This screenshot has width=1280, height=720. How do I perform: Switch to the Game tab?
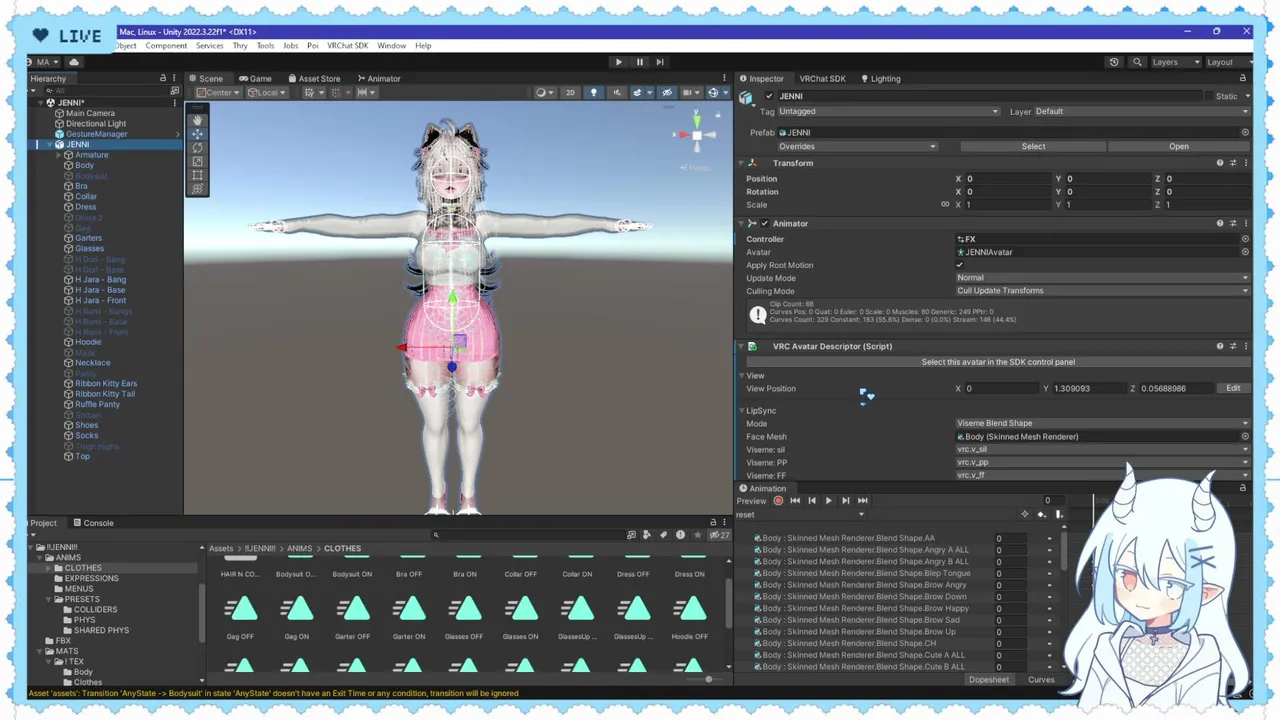pos(255,79)
